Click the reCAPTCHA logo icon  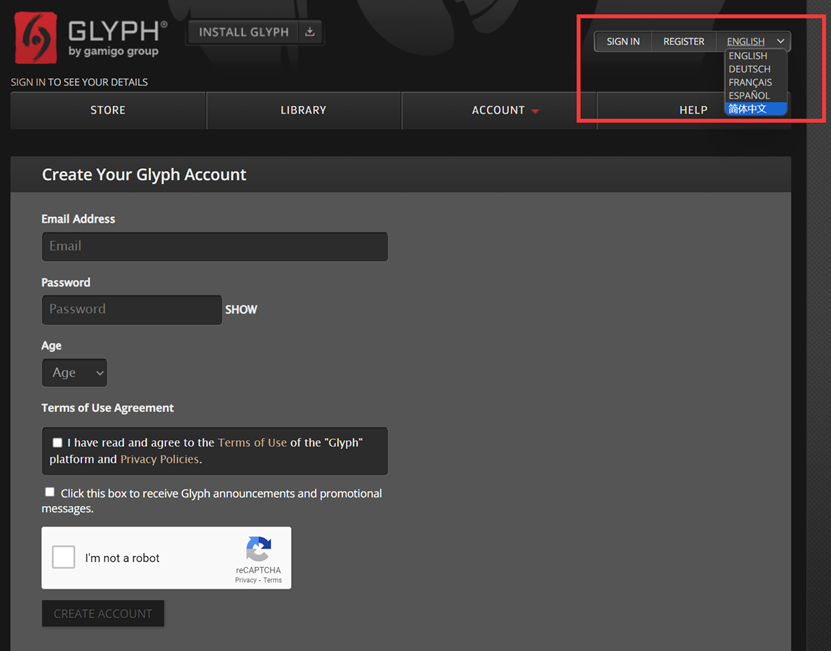258,549
